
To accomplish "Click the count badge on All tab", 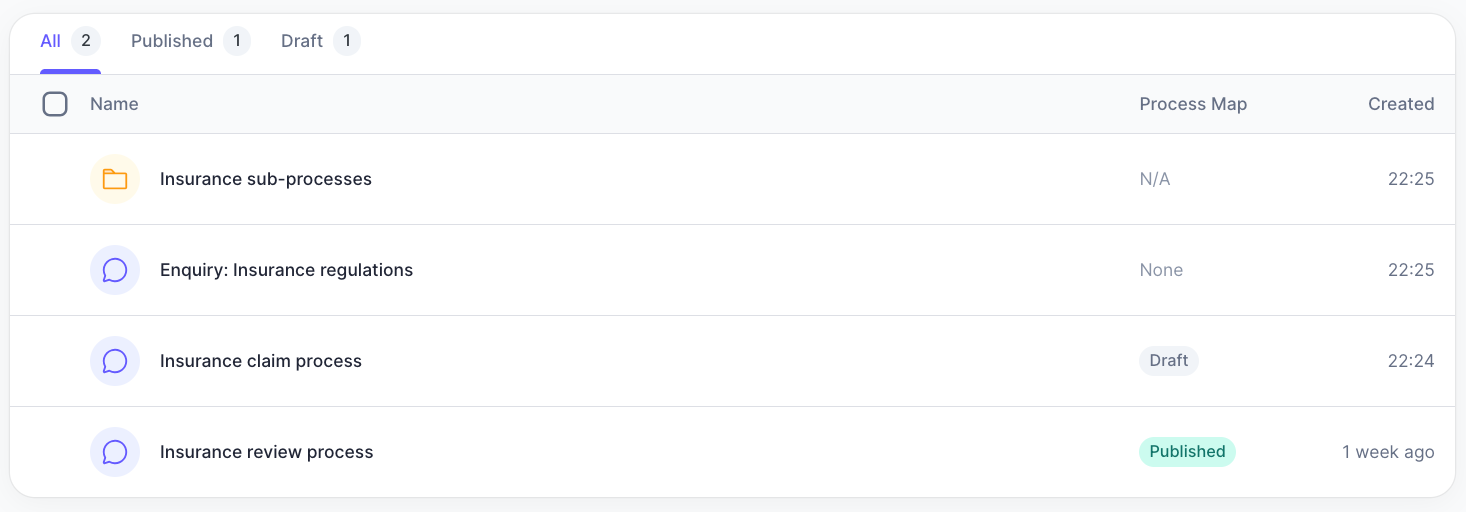I will (86, 41).
